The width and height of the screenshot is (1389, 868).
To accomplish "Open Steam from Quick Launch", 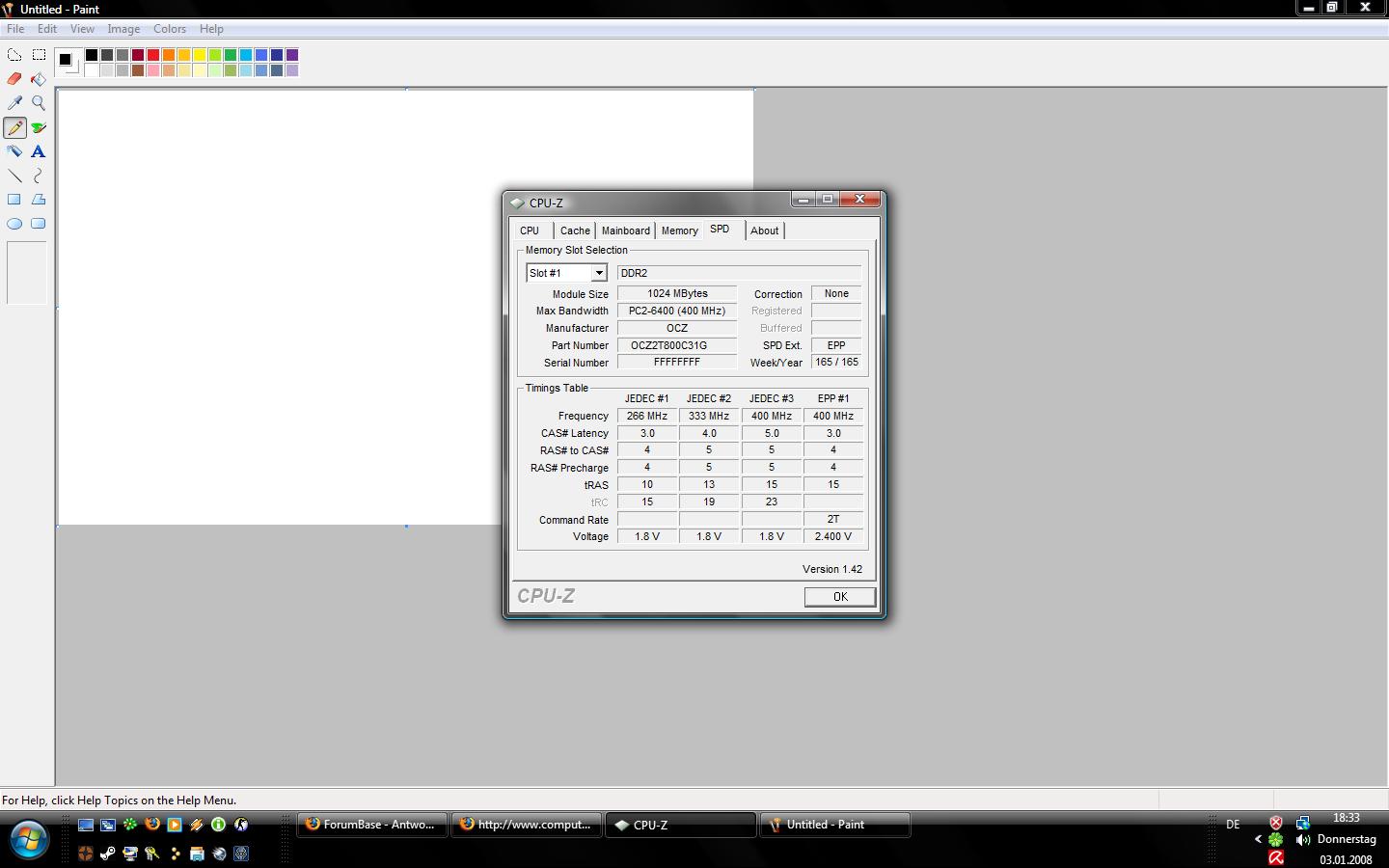I will click(107, 854).
